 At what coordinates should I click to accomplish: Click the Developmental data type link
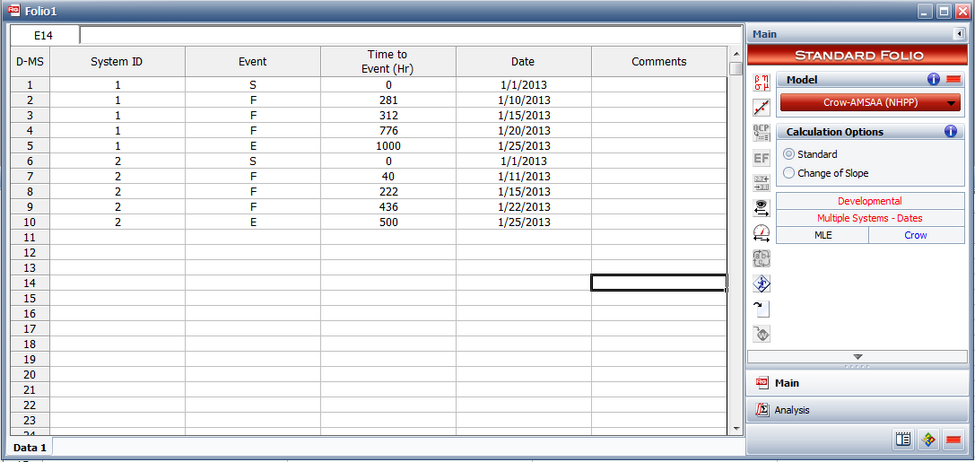869,201
